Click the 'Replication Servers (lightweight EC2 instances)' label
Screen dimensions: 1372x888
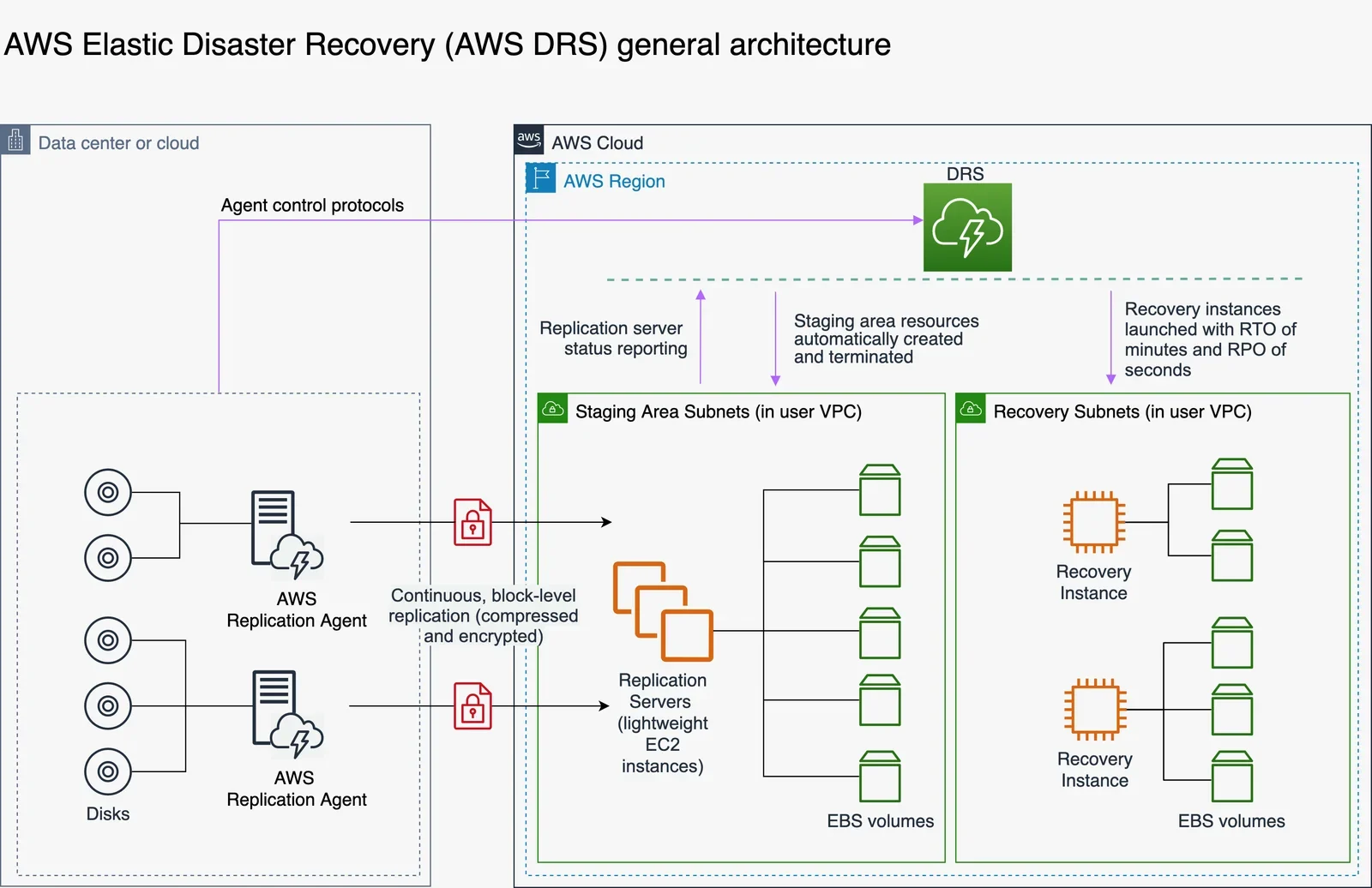point(663,723)
